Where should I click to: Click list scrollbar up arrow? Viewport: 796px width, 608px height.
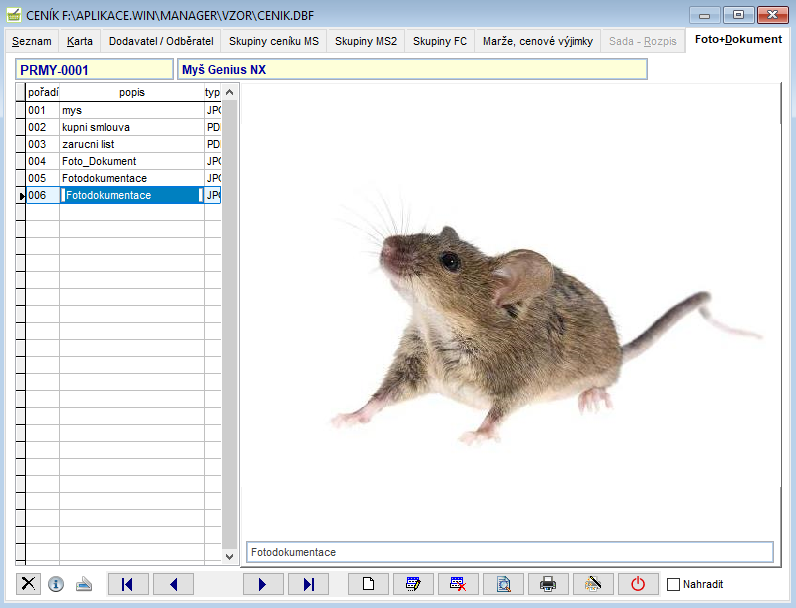[x=229, y=92]
